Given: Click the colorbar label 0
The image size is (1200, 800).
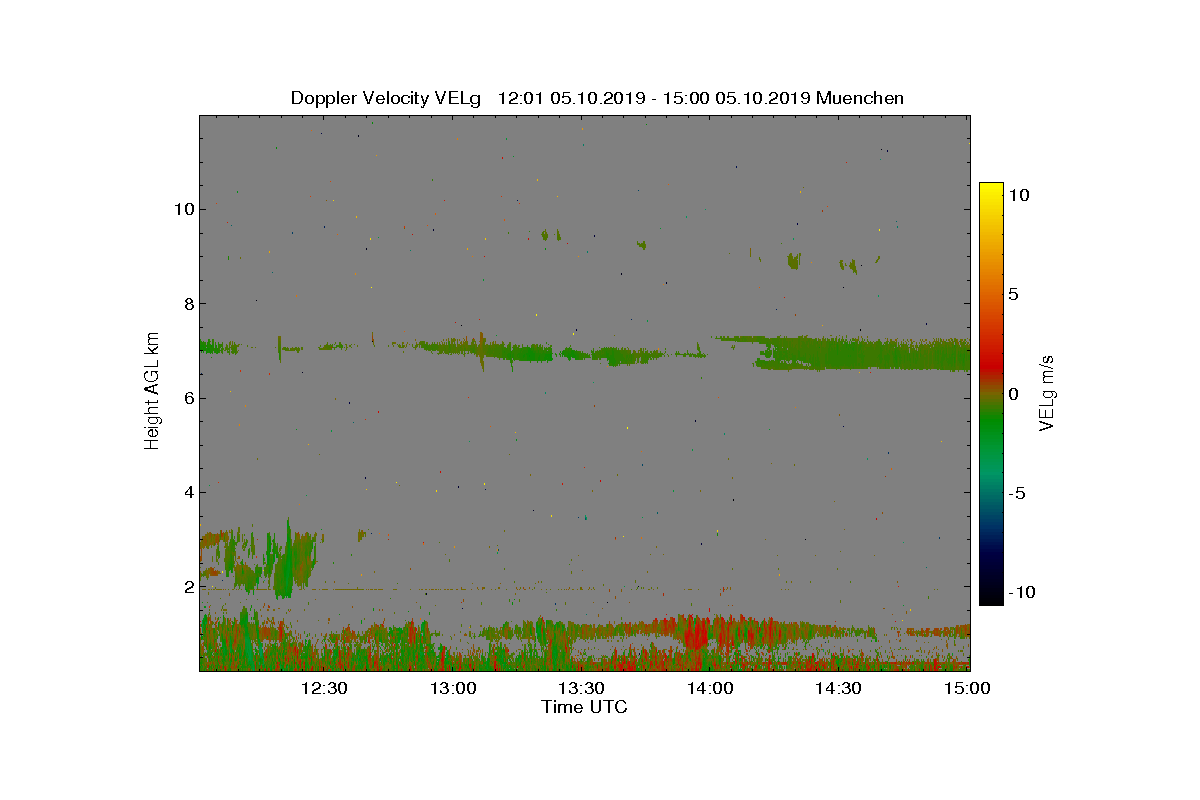Looking at the screenshot, I should 1014,394.
